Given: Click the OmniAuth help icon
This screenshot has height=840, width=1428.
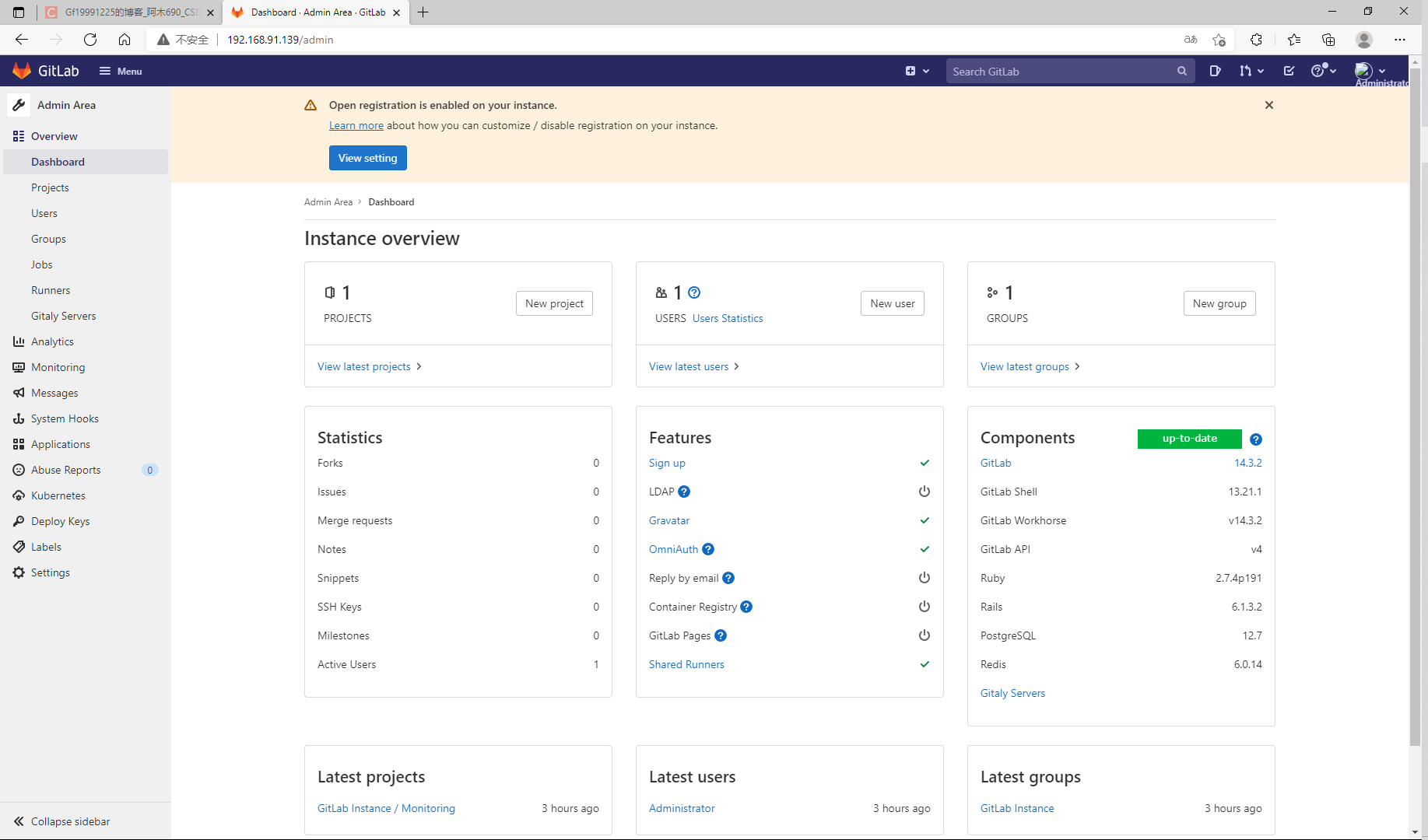Looking at the screenshot, I should click(708, 549).
